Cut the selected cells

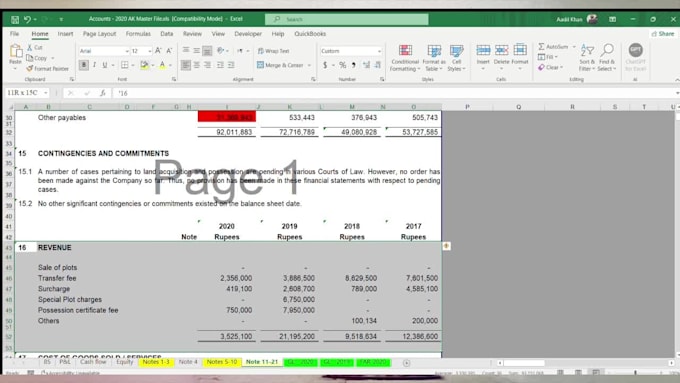click(35, 47)
